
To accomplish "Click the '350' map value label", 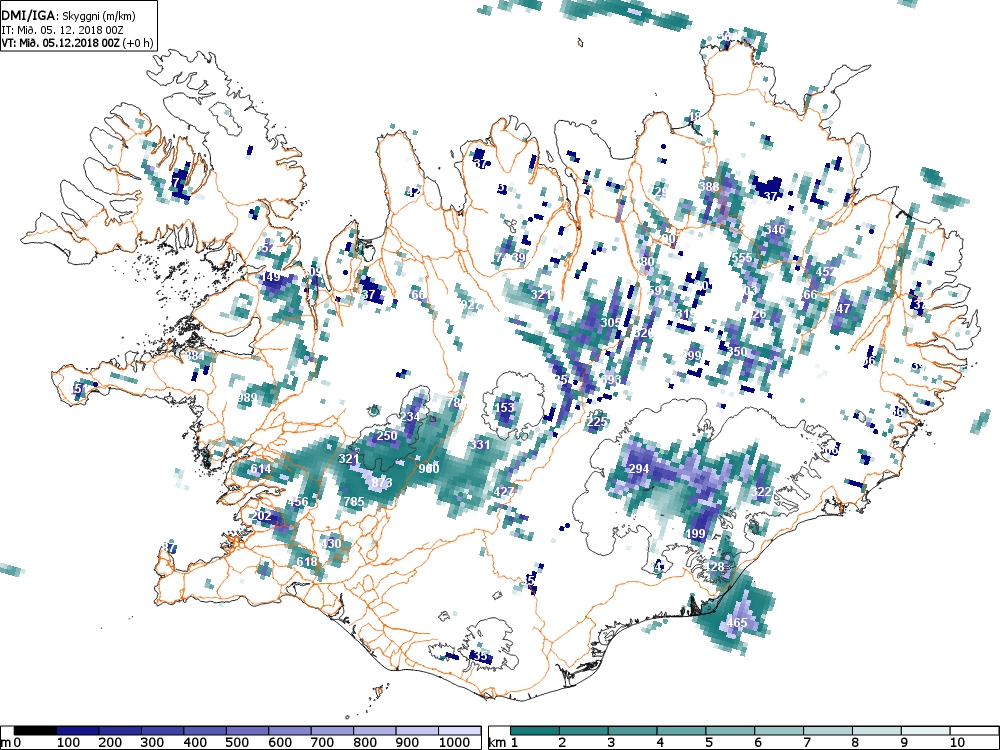I will [737, 351].
